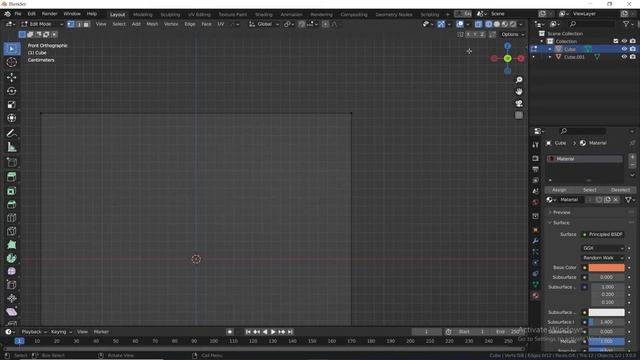Toggle the camera view icon
The width and height of the screenshot is (640, 360).
click(x=519, y=103)
